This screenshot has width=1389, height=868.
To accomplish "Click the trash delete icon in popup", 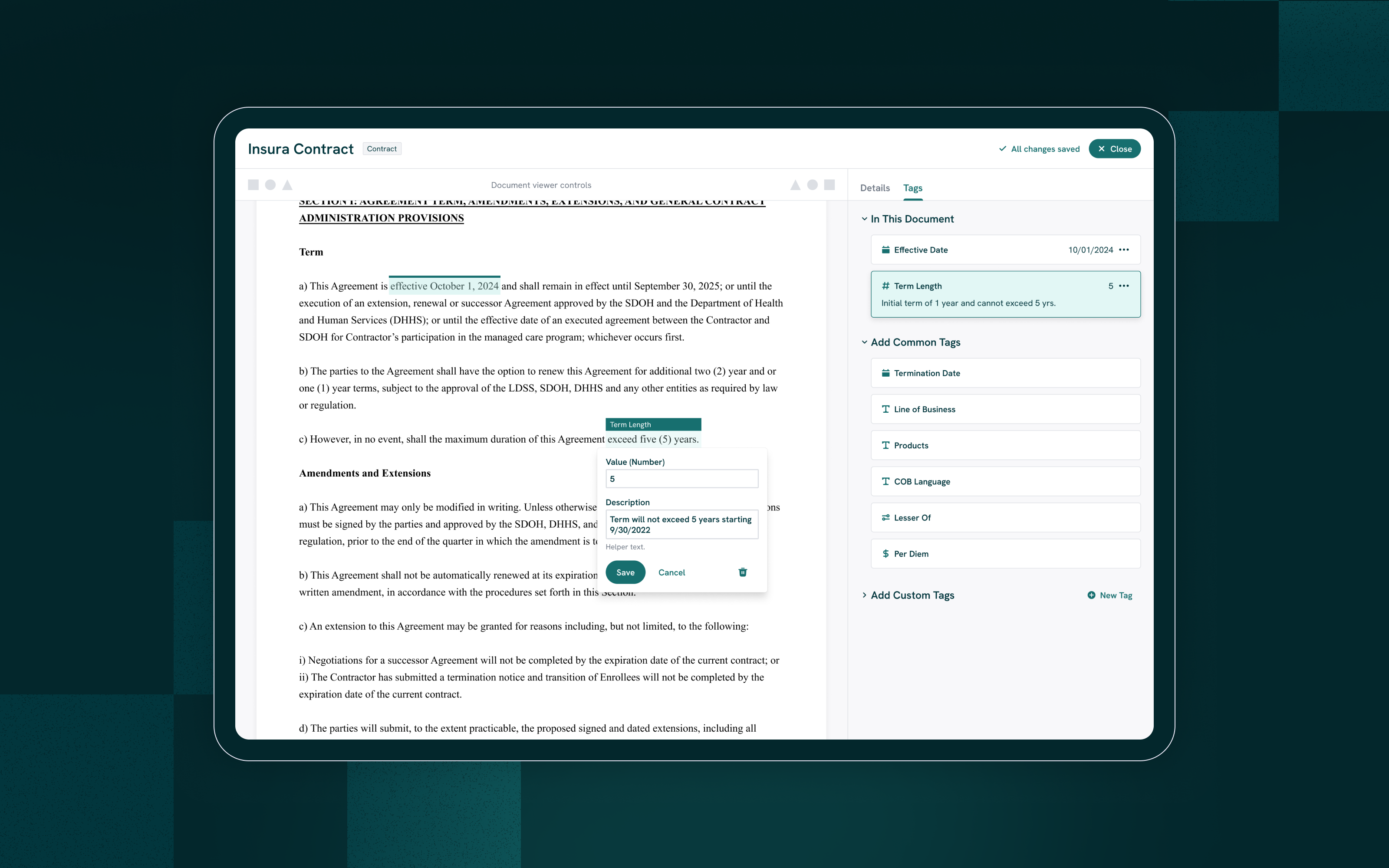I will (742, 572).
